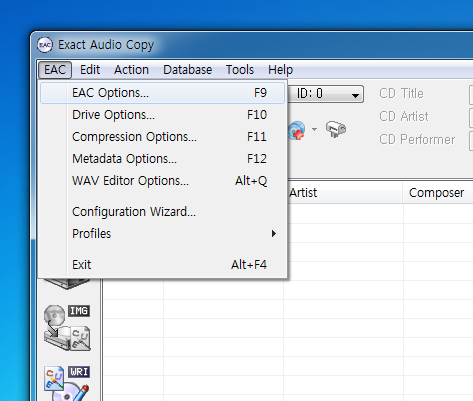473x401 pixels.
Task: Expand the Profiles submenu
Action: (162, 234)
